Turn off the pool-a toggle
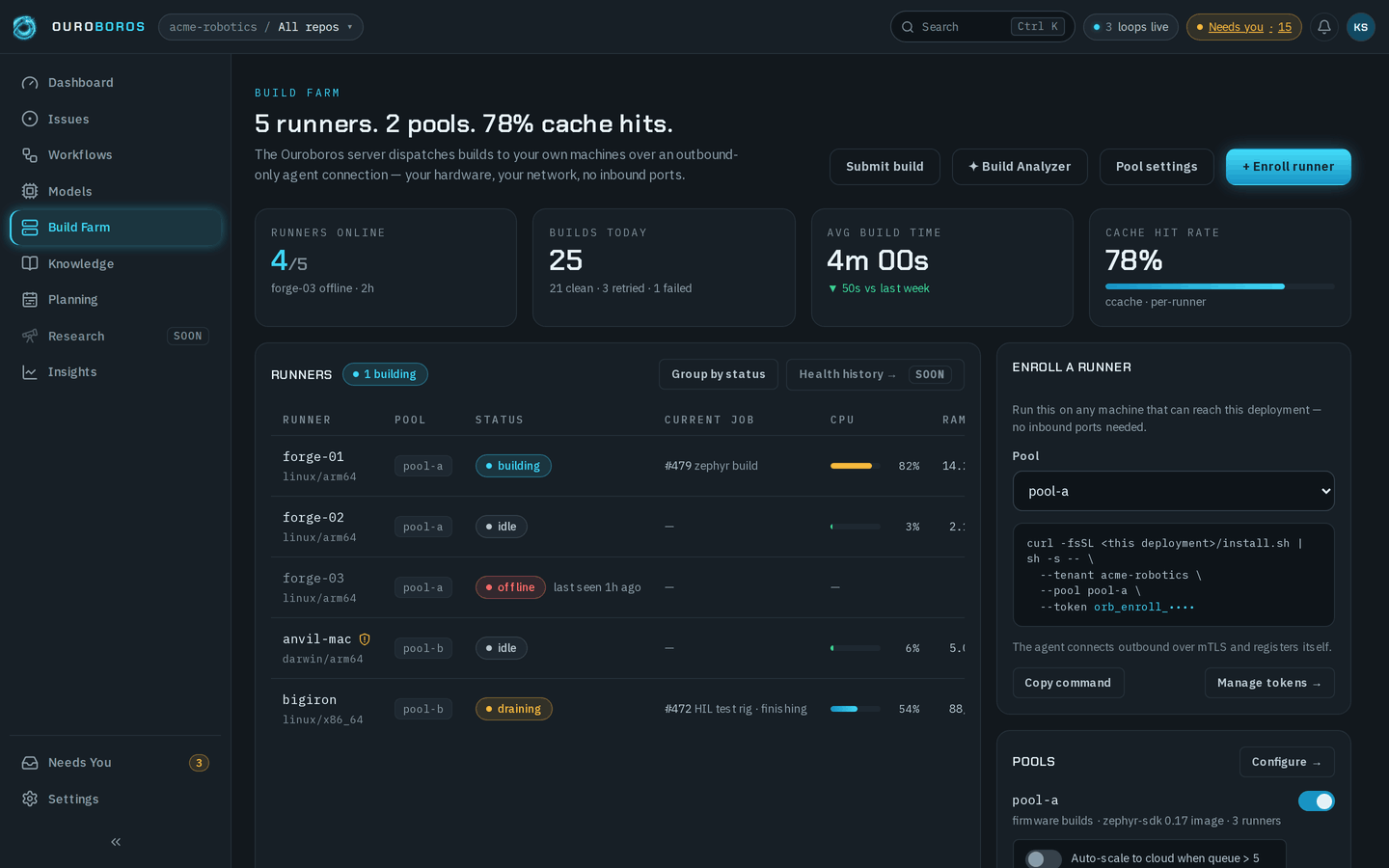Image resolution: width=1389 pixels, height=868 pixels. [x=1316, y=801]
